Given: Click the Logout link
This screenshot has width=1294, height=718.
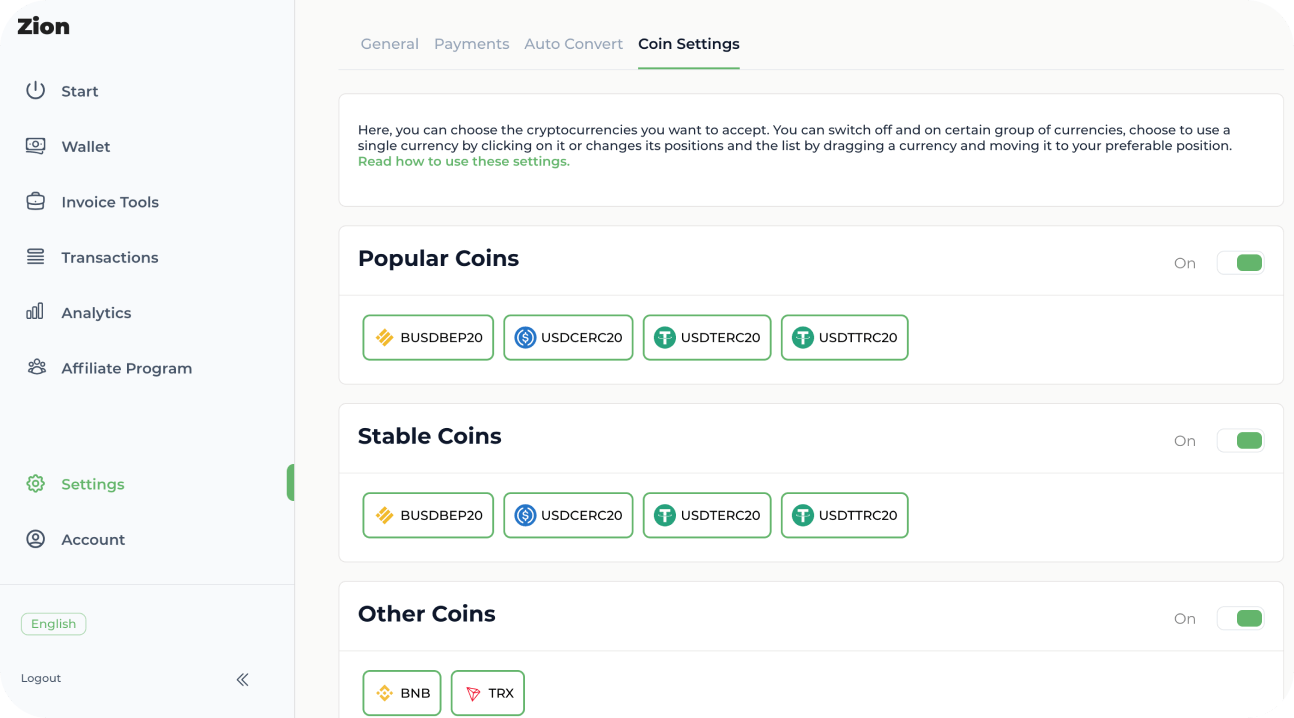Looking at the screenshot, I should [41, 678].
